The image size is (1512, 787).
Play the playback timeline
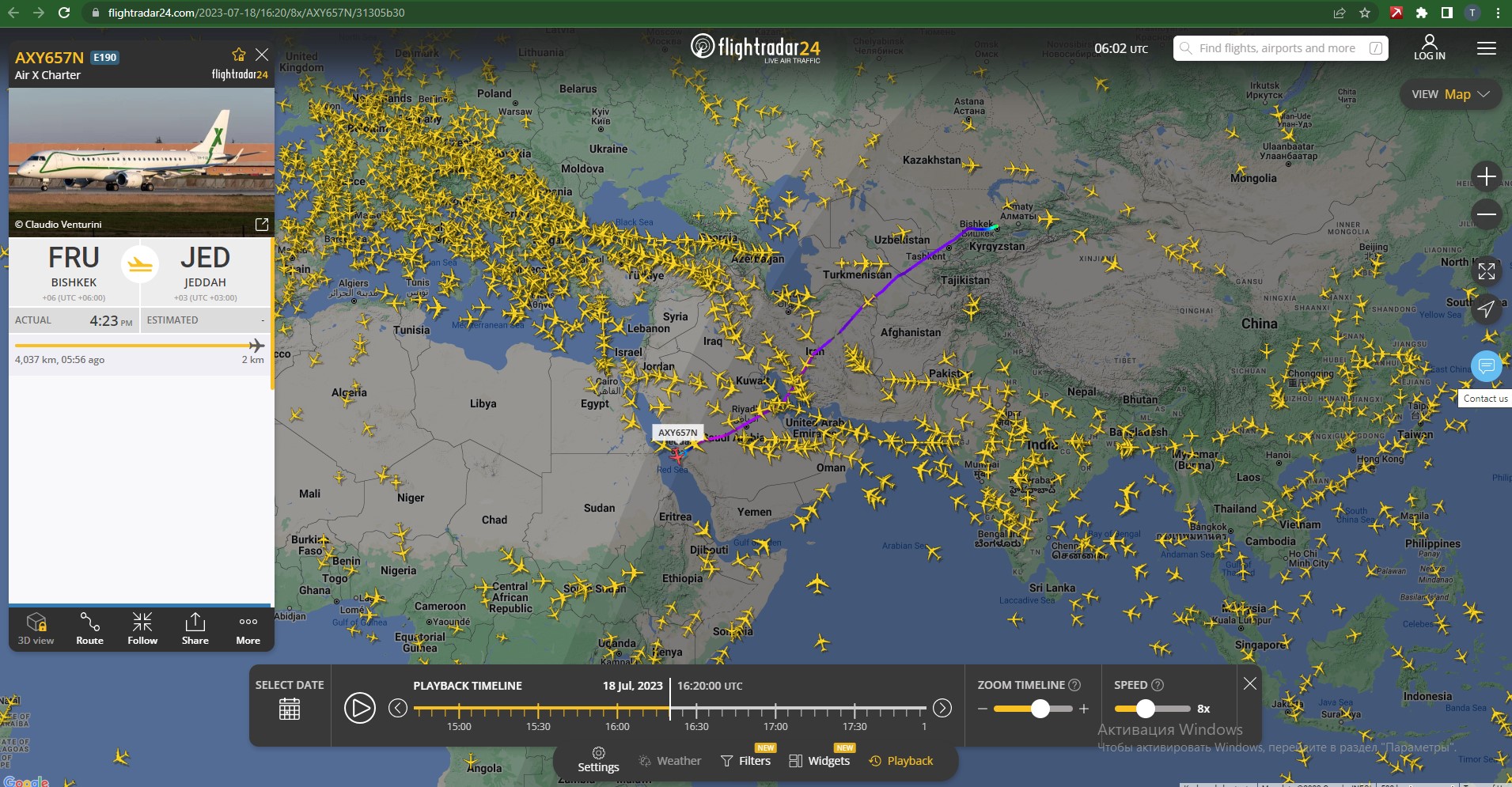click(x=359, y=708)
